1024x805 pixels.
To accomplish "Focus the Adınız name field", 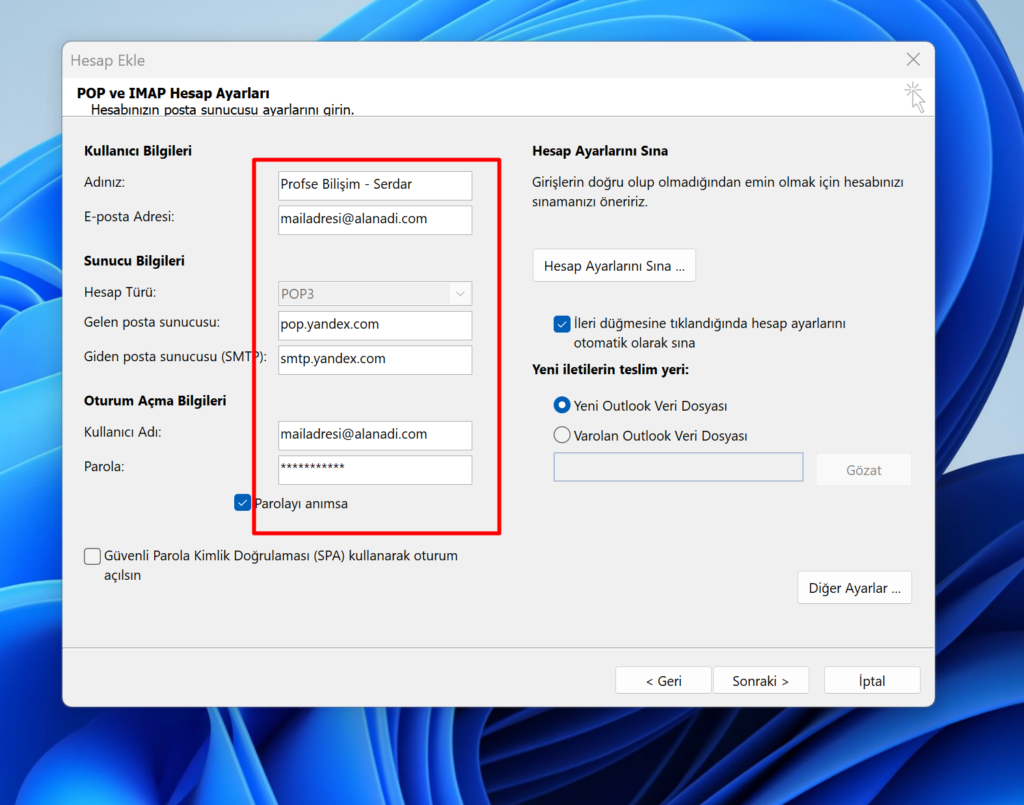I will (x=375, y=185).
